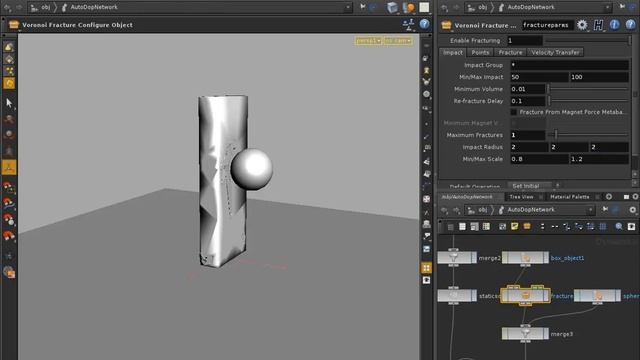Select the box_object1 node

525,258
